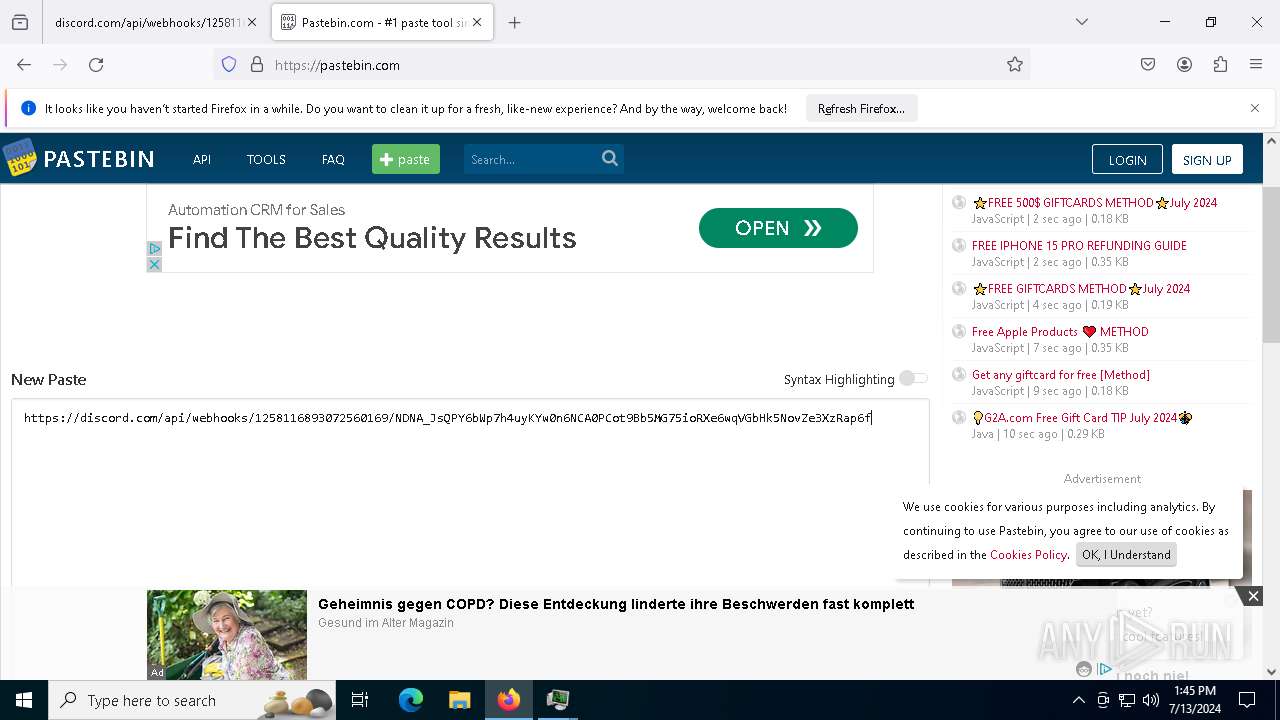The image size is (1280, 720).
Task: Open a new tab with the plus button
Action: 514,22
